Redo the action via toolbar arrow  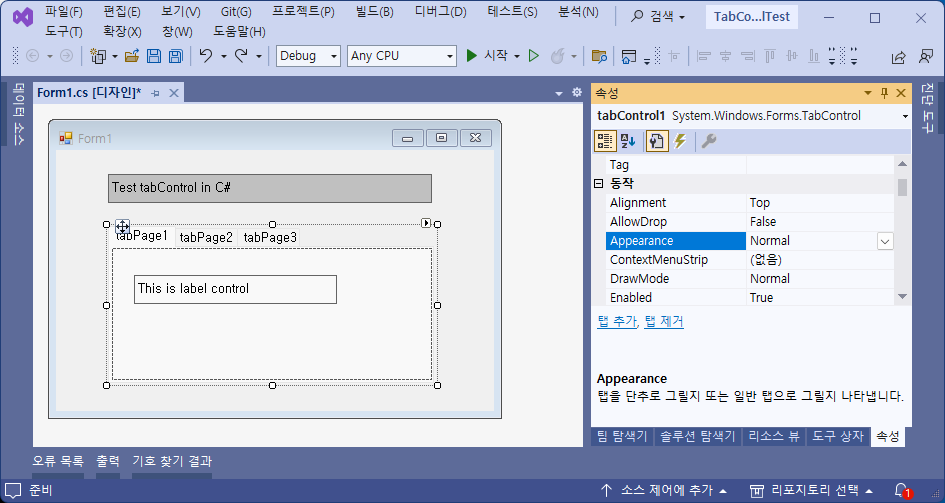point(241,55)
